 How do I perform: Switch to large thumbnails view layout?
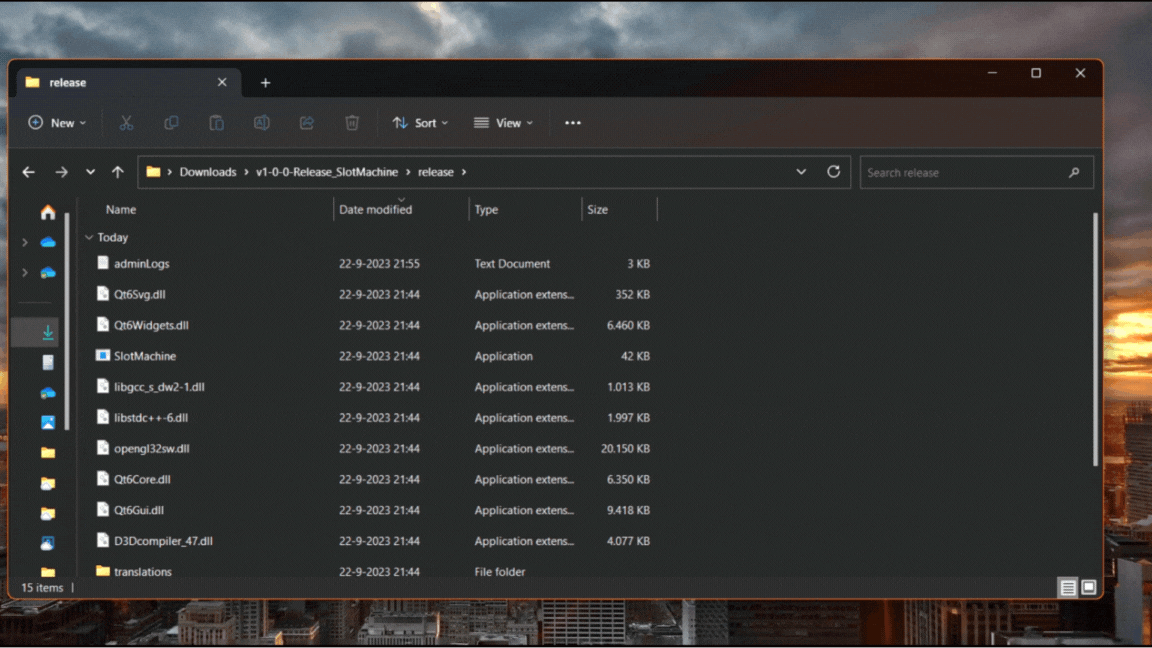(x=1089, y=588)
